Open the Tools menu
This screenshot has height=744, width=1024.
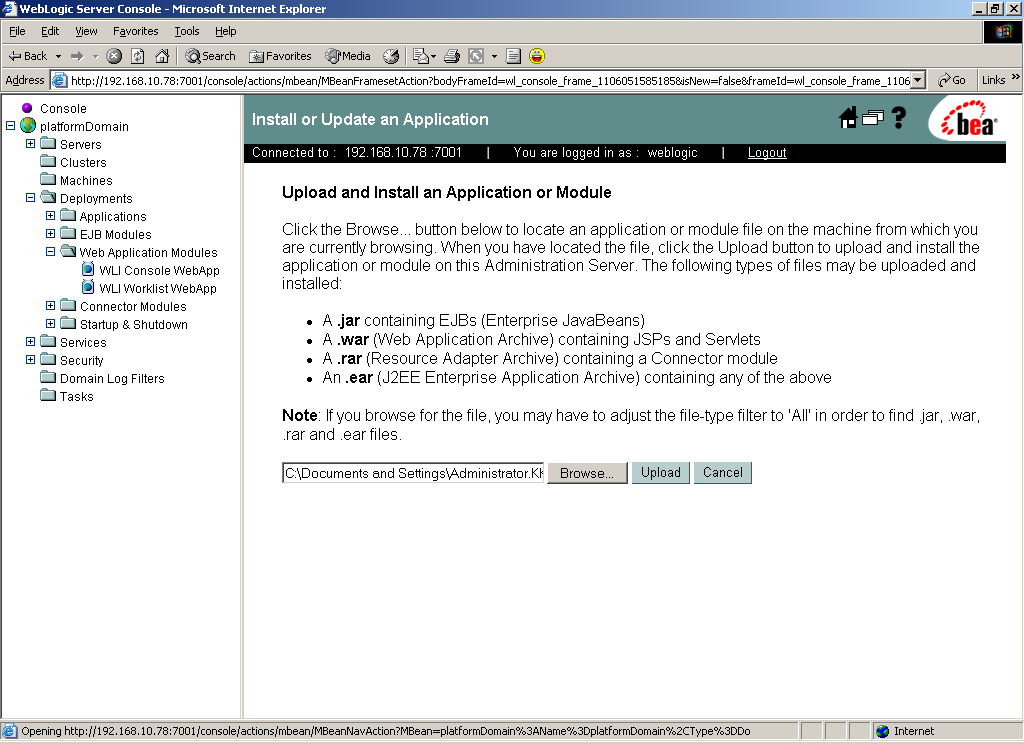click(187, 31)
